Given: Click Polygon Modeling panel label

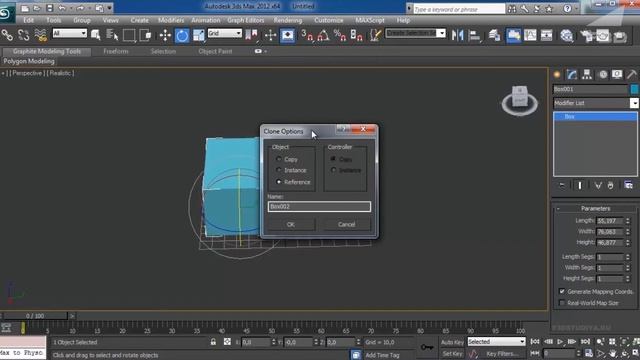Looking at the screenshot, I should (29, 61).
